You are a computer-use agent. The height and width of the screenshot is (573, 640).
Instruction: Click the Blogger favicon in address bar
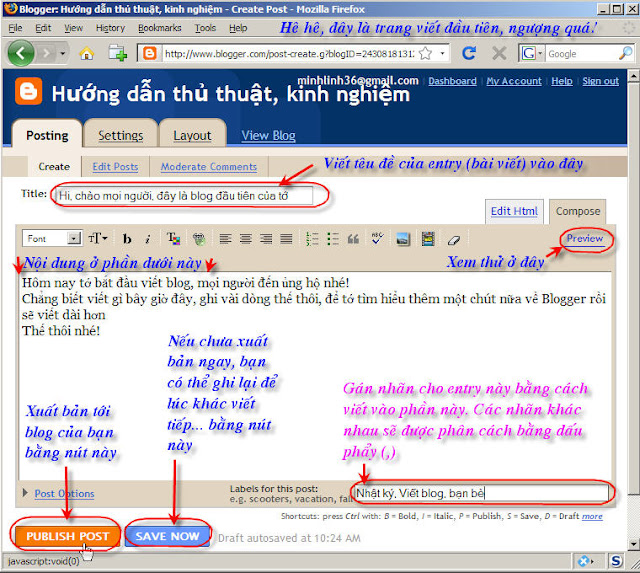coord(149,53)
